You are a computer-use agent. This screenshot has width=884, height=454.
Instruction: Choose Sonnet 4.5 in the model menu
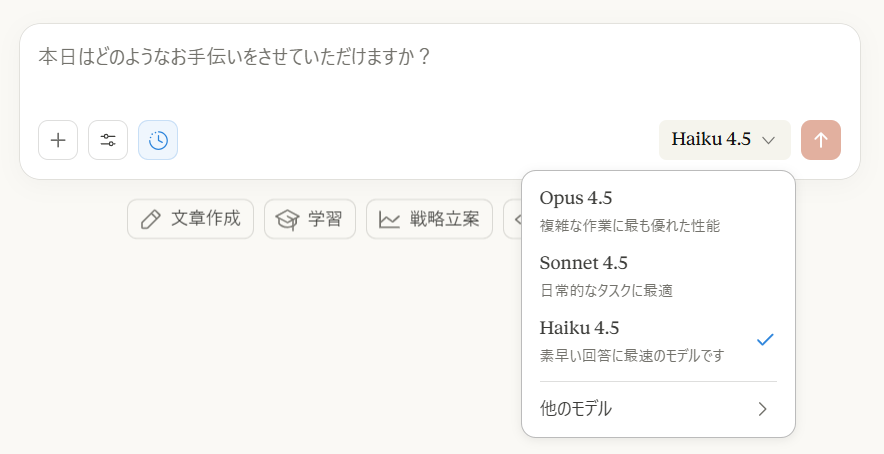point(658,276)
